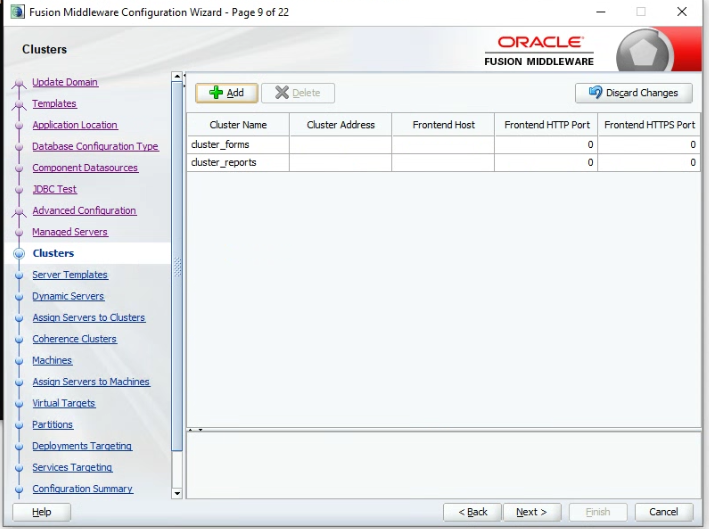Open Dynamic Servers step
This screenshot has height=529, width=709.
[68, 296]
